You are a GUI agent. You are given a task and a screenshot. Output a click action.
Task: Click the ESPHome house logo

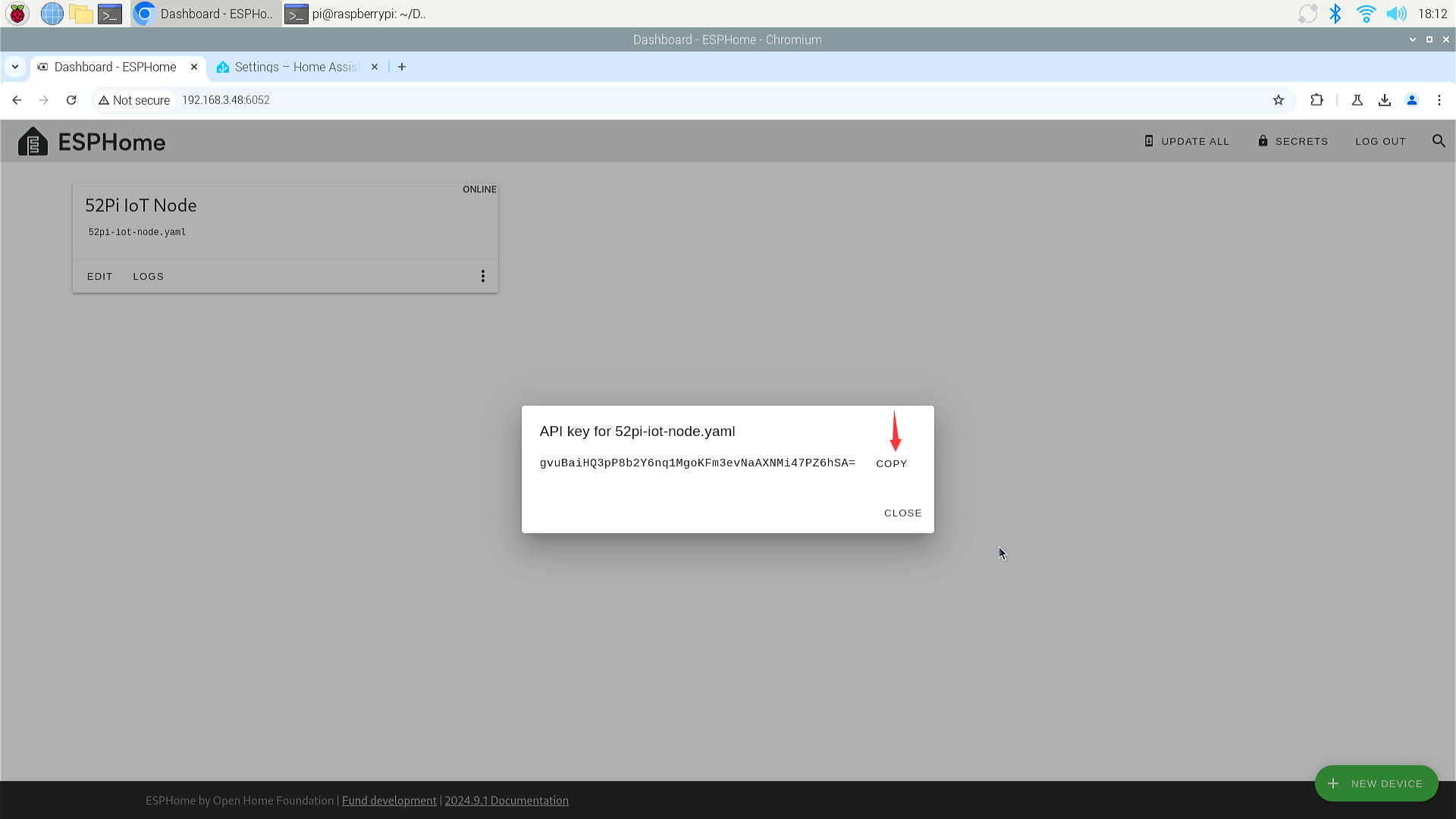(x=33, y=141)
